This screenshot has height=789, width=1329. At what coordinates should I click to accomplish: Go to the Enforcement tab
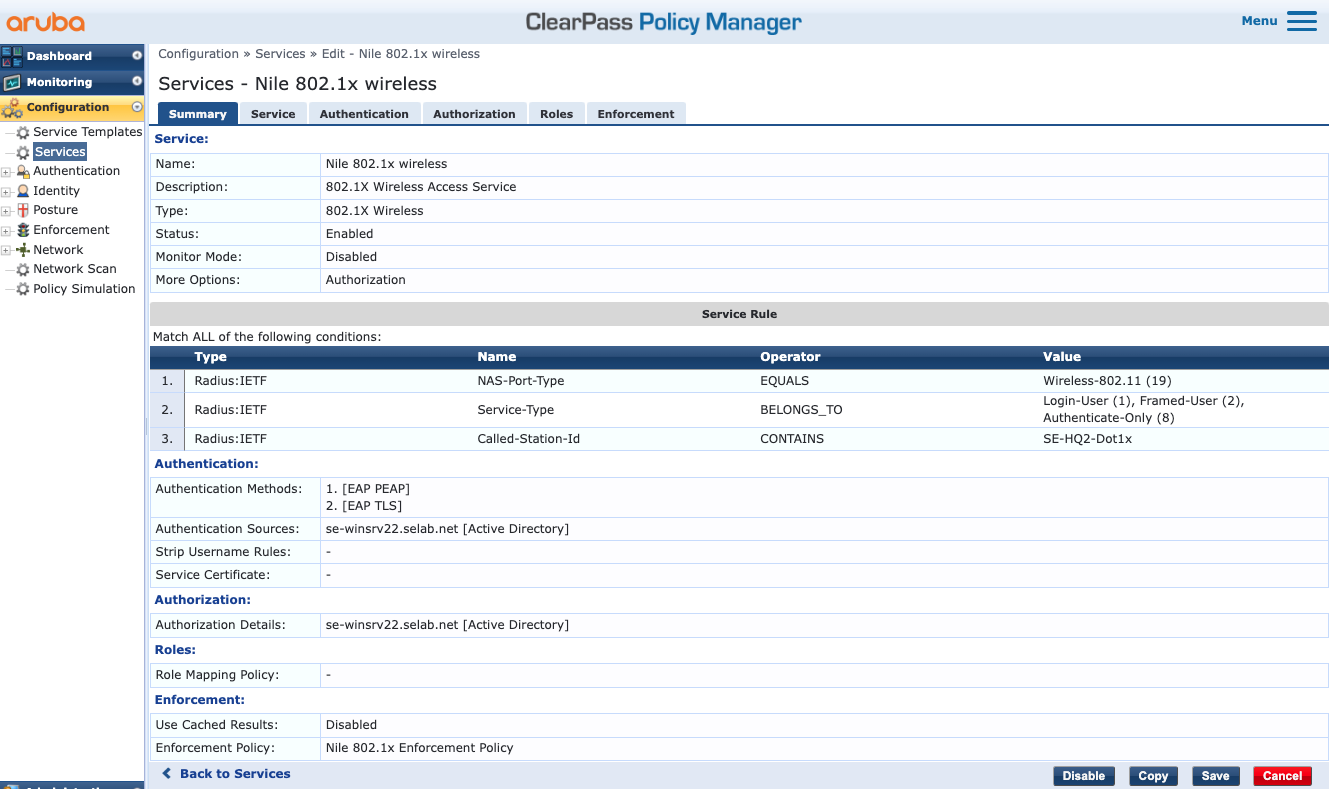[636, 114]
